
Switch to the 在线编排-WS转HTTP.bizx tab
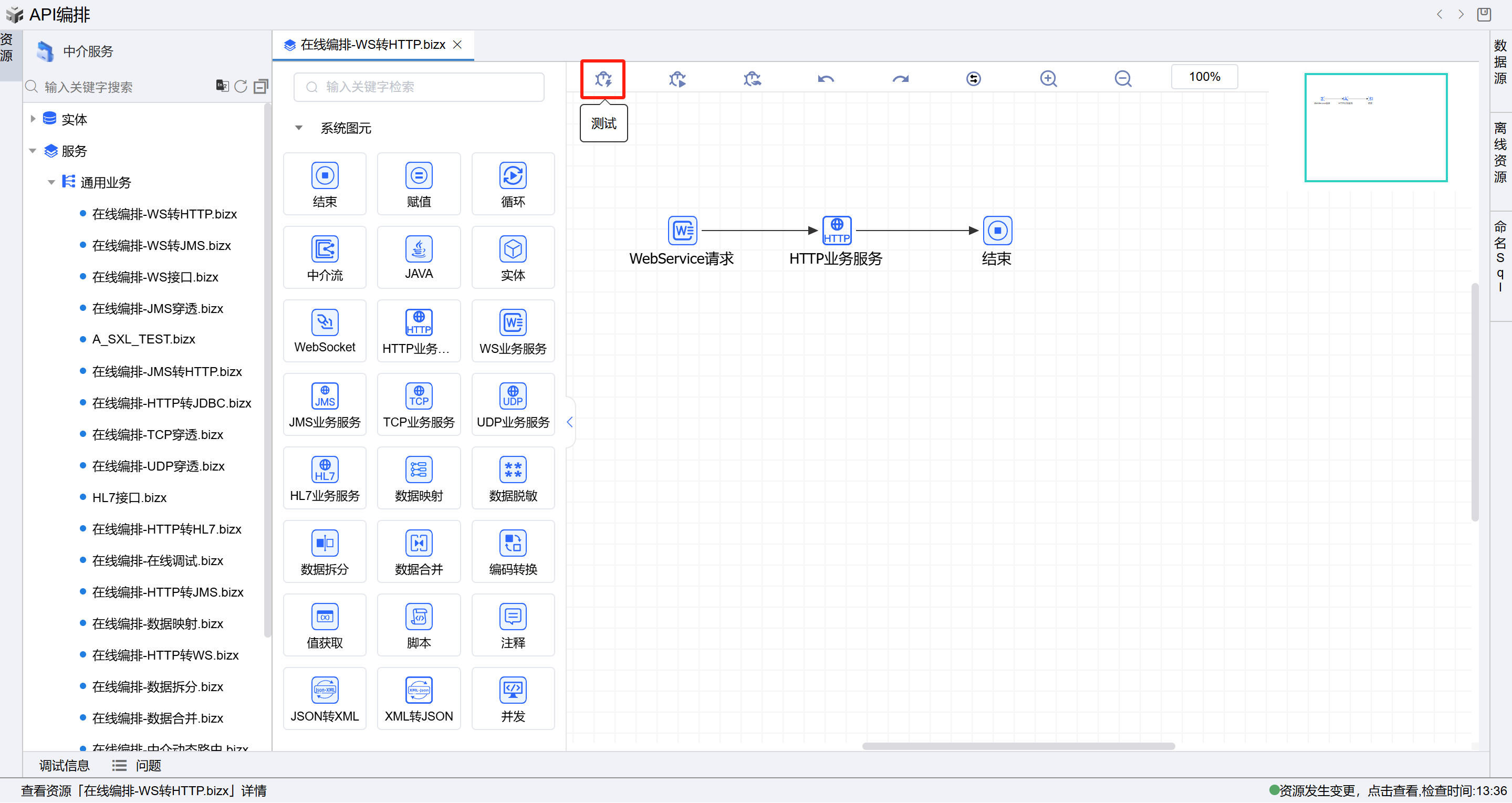coord(372,45)
